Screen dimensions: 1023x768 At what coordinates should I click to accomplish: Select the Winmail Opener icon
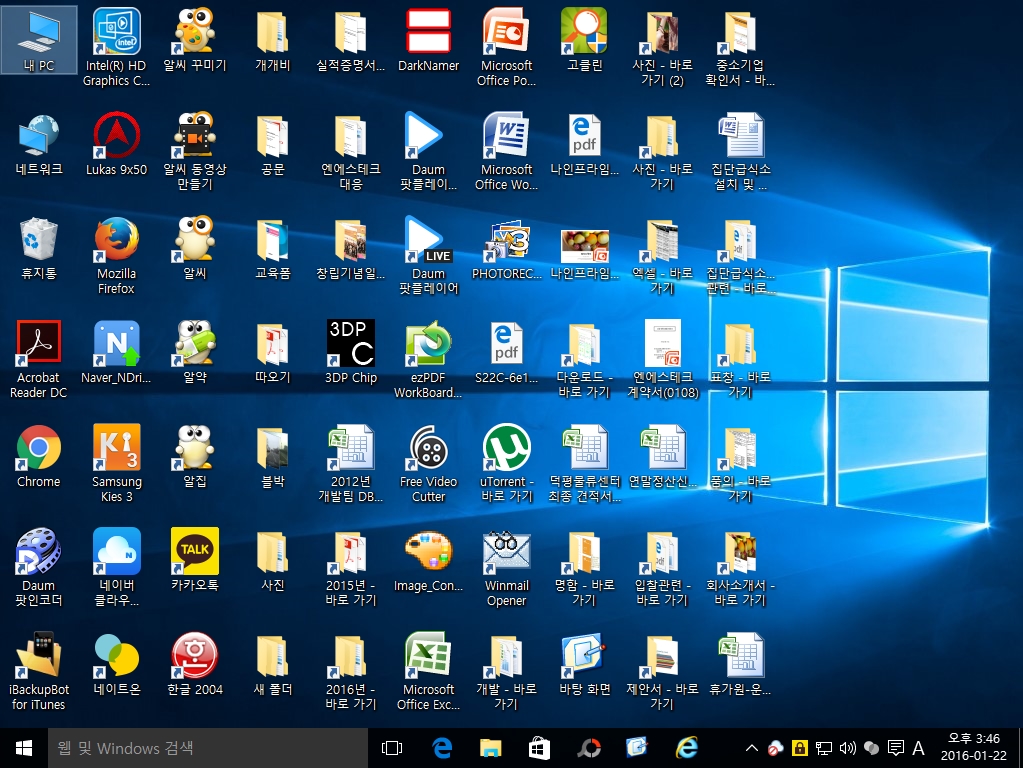506,567
